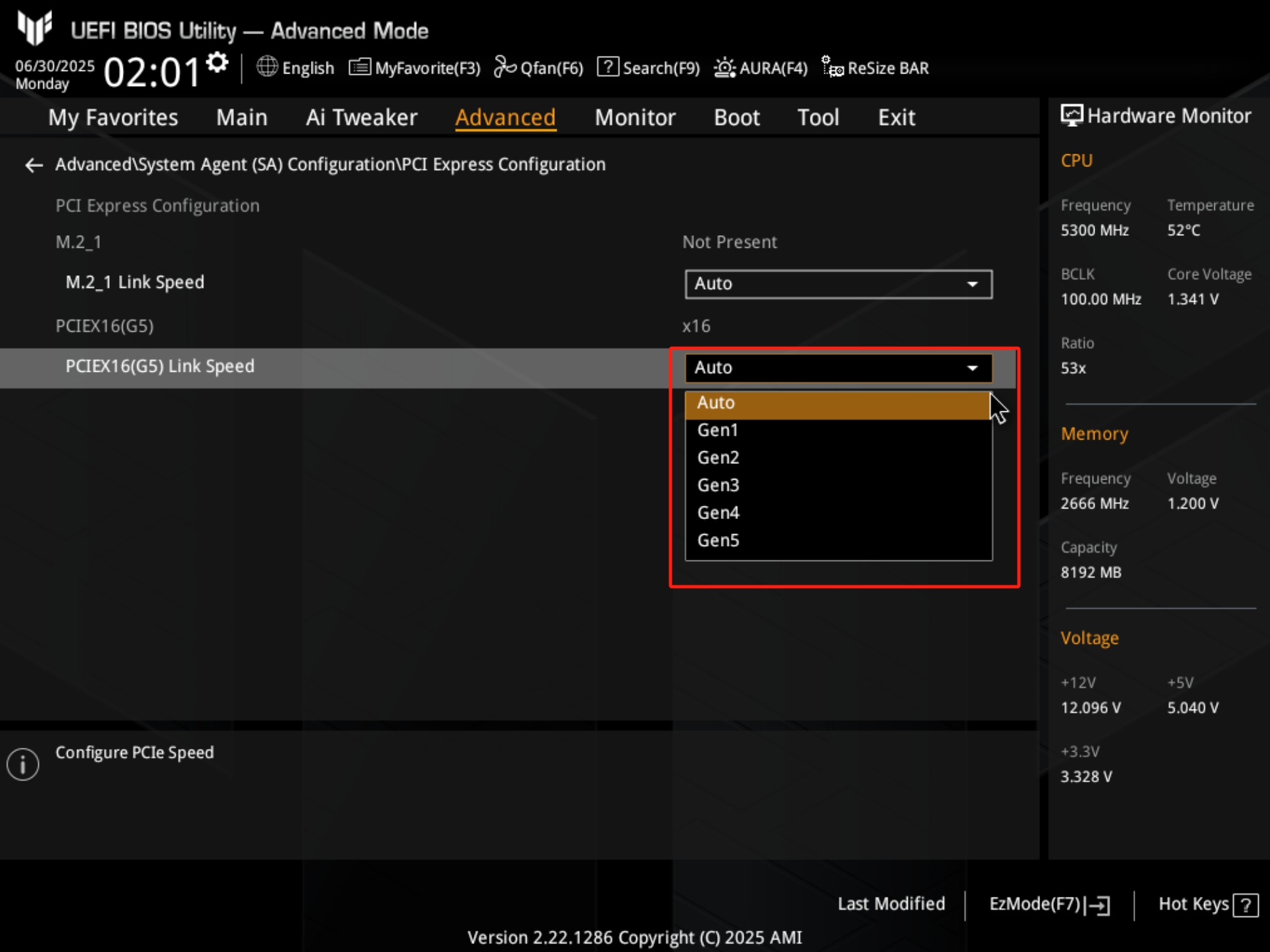Switch to EzMode(F7)
Image resolution: width=1270 pixels, height=952 pixels.
pos(1049,905)
